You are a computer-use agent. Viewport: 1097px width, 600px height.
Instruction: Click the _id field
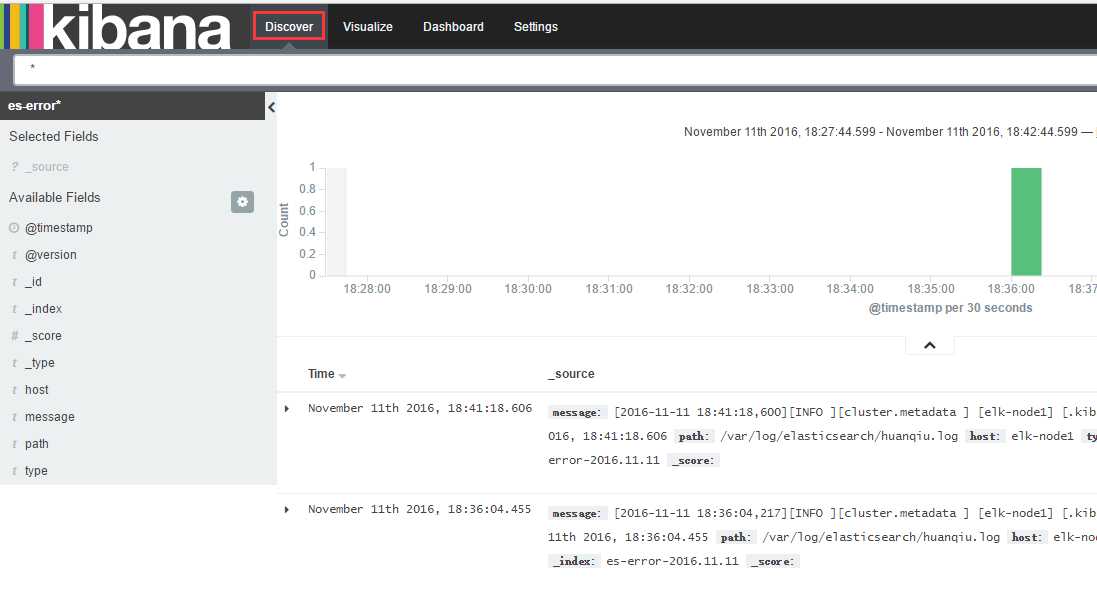(x=33, y=282)
